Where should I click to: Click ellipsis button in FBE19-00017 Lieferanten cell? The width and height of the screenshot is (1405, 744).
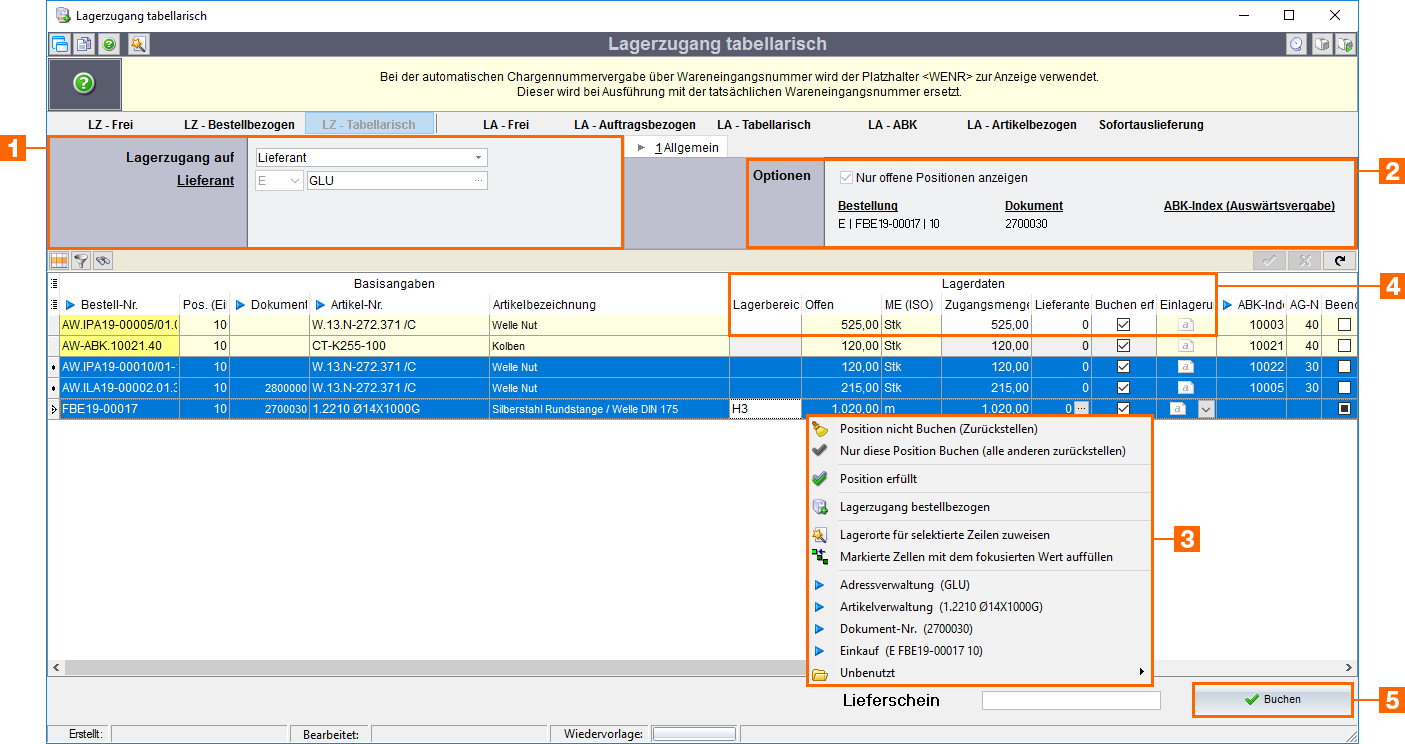coord(1081,409)
